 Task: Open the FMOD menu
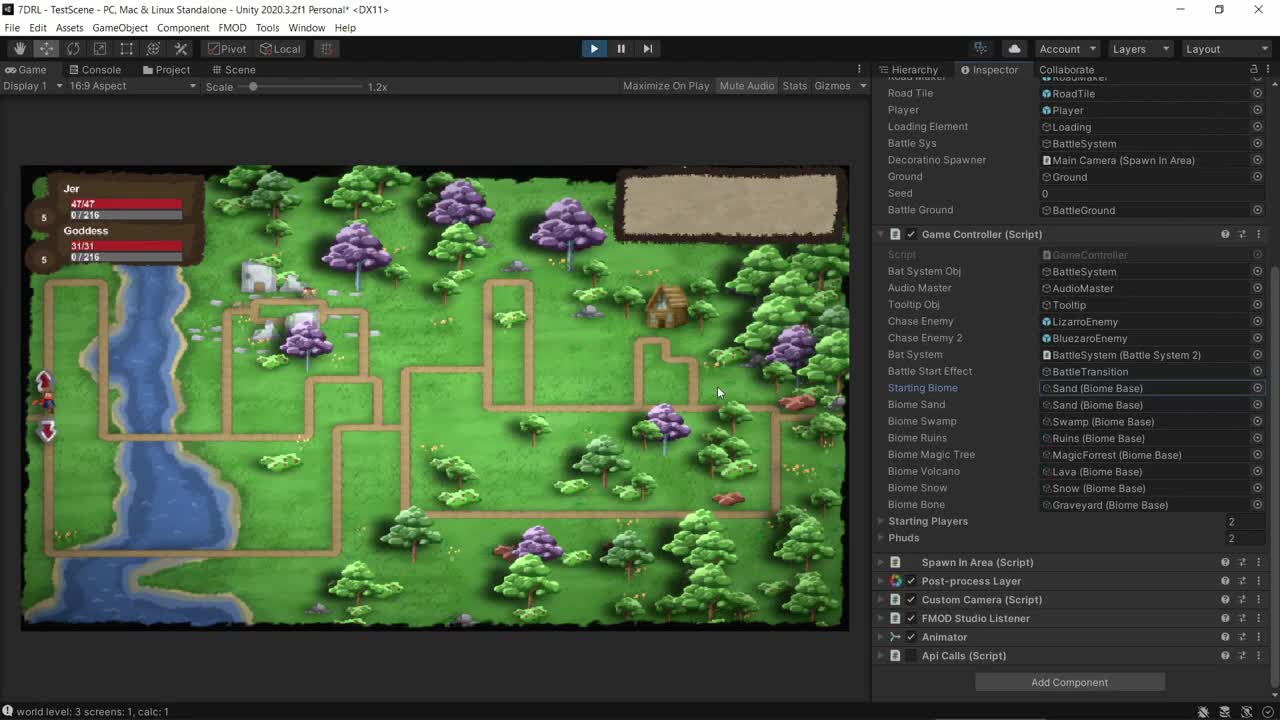(x=232, y=28)
